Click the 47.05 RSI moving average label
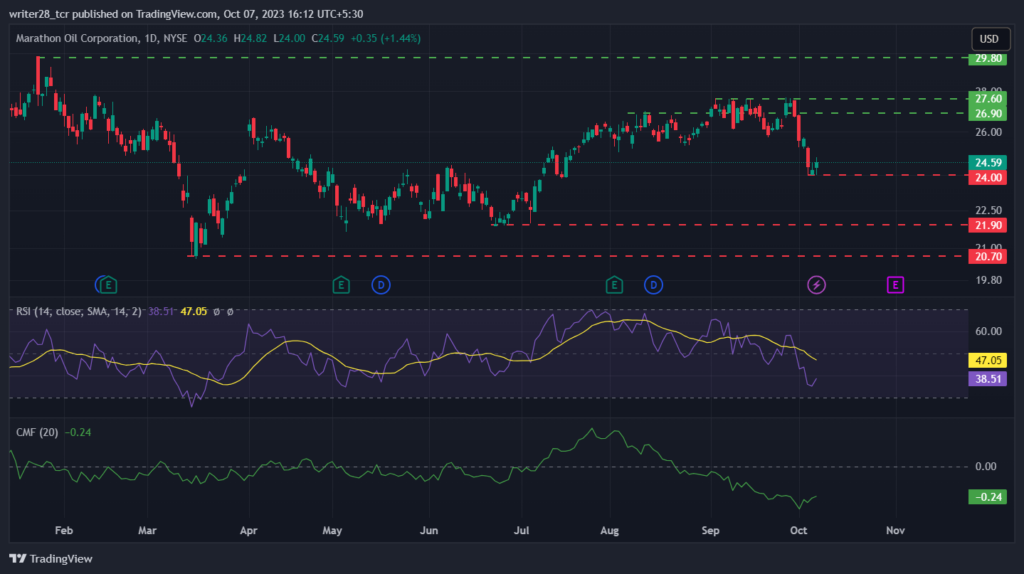 point(987,360)
